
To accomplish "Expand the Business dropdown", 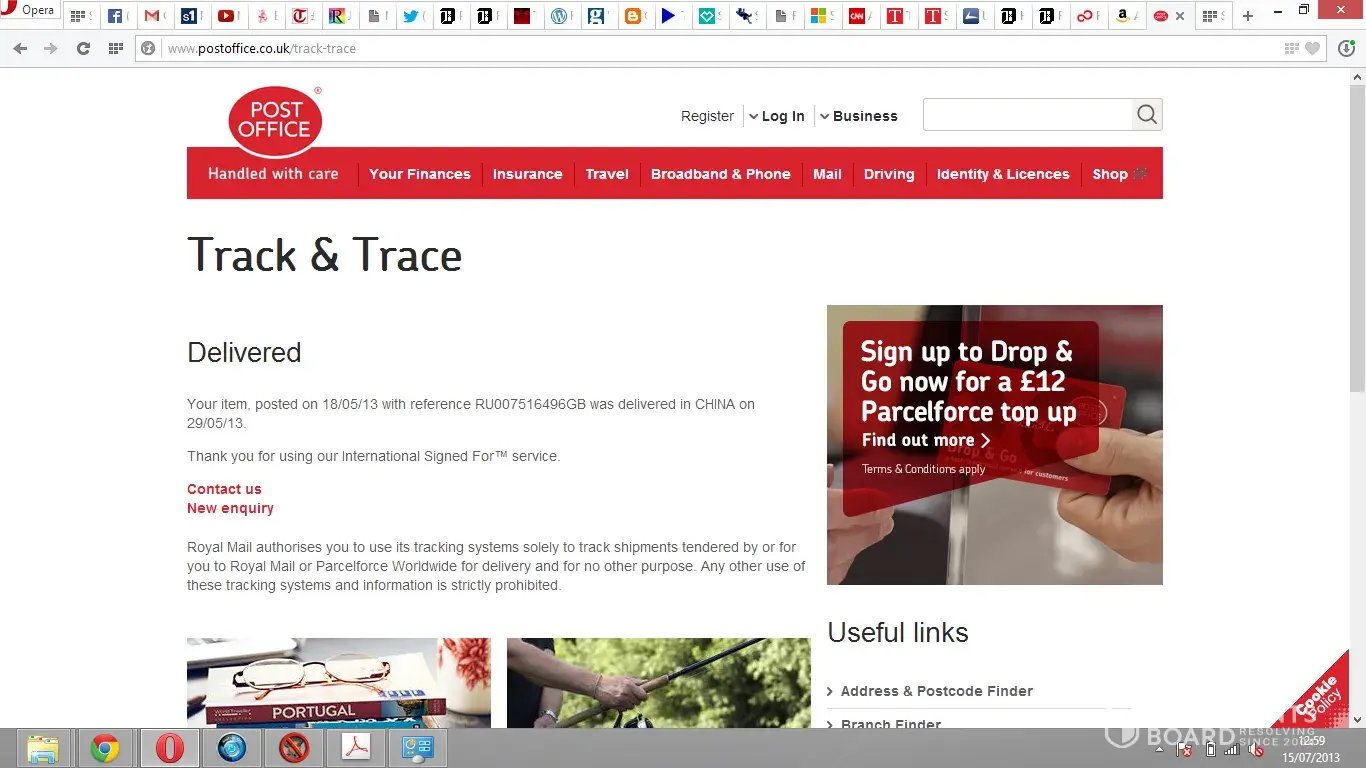I will [859, 116].
